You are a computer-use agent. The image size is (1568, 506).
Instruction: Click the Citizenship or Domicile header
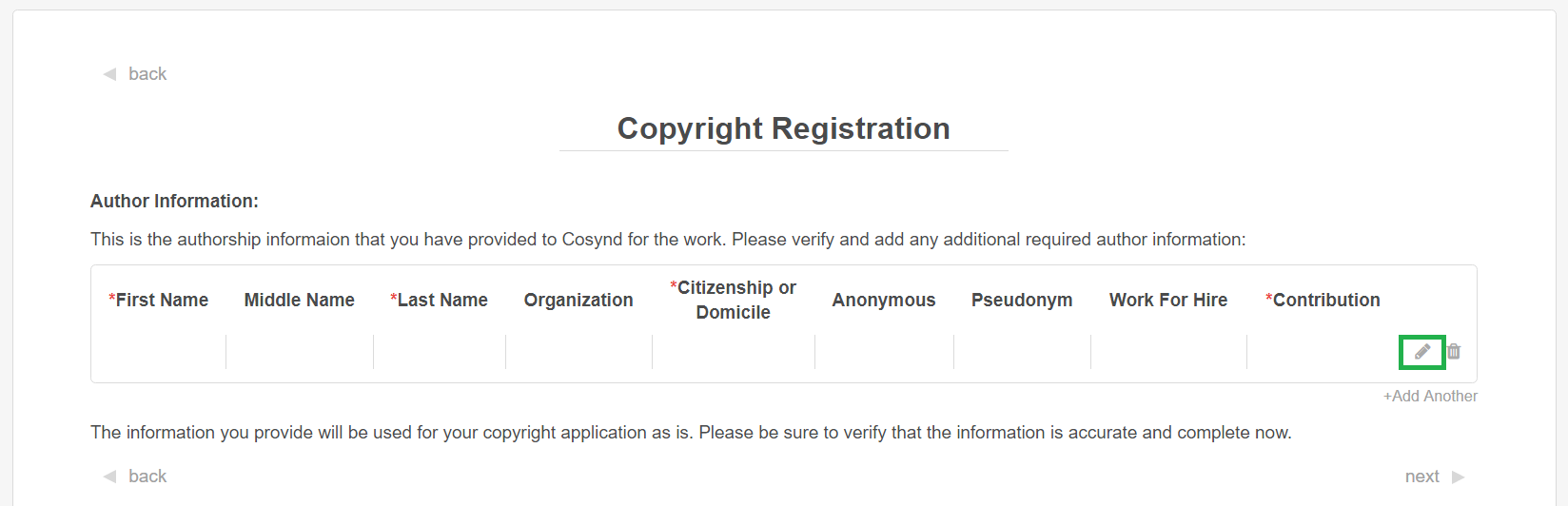click(x=733, y=300)
